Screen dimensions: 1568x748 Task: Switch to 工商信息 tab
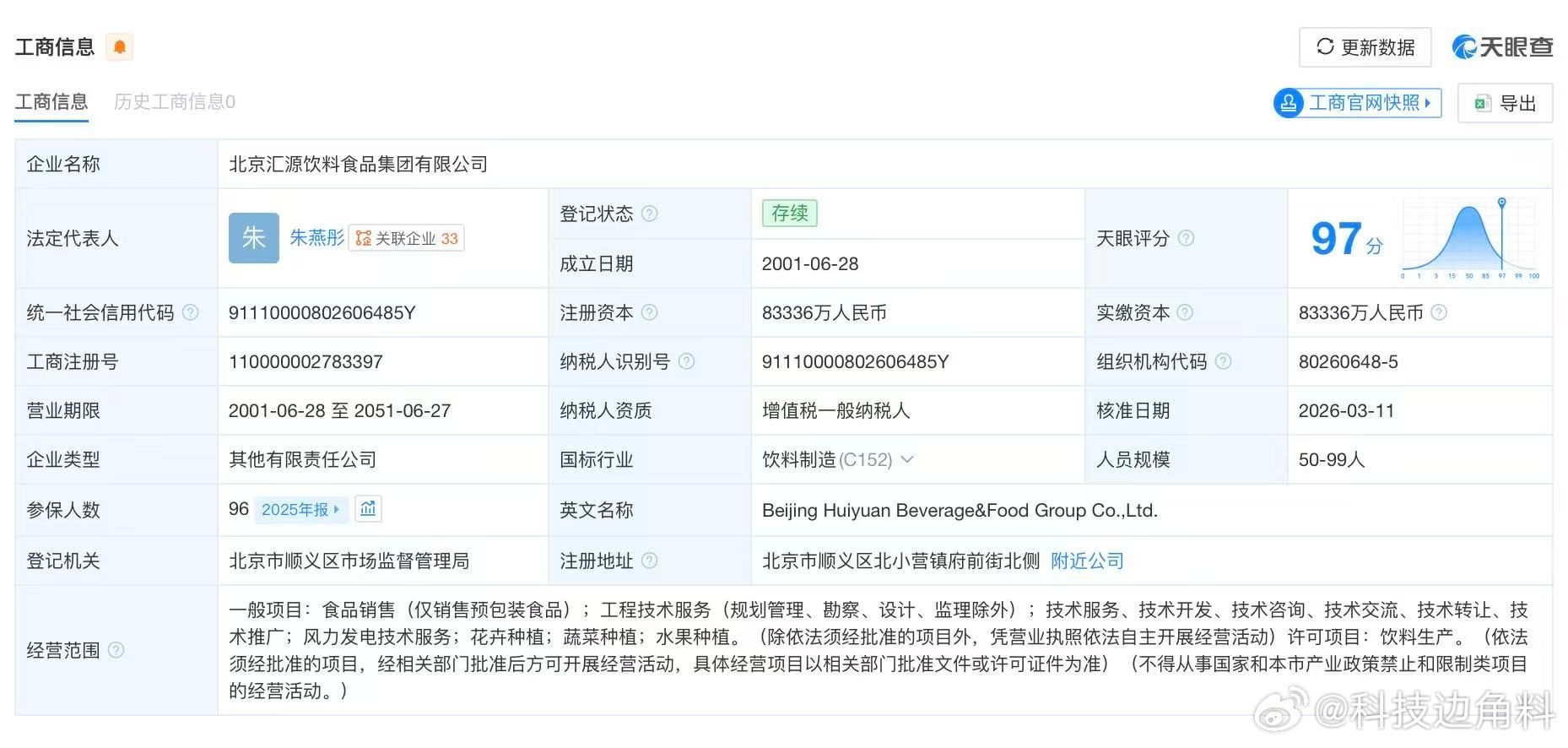click(51, 102)
